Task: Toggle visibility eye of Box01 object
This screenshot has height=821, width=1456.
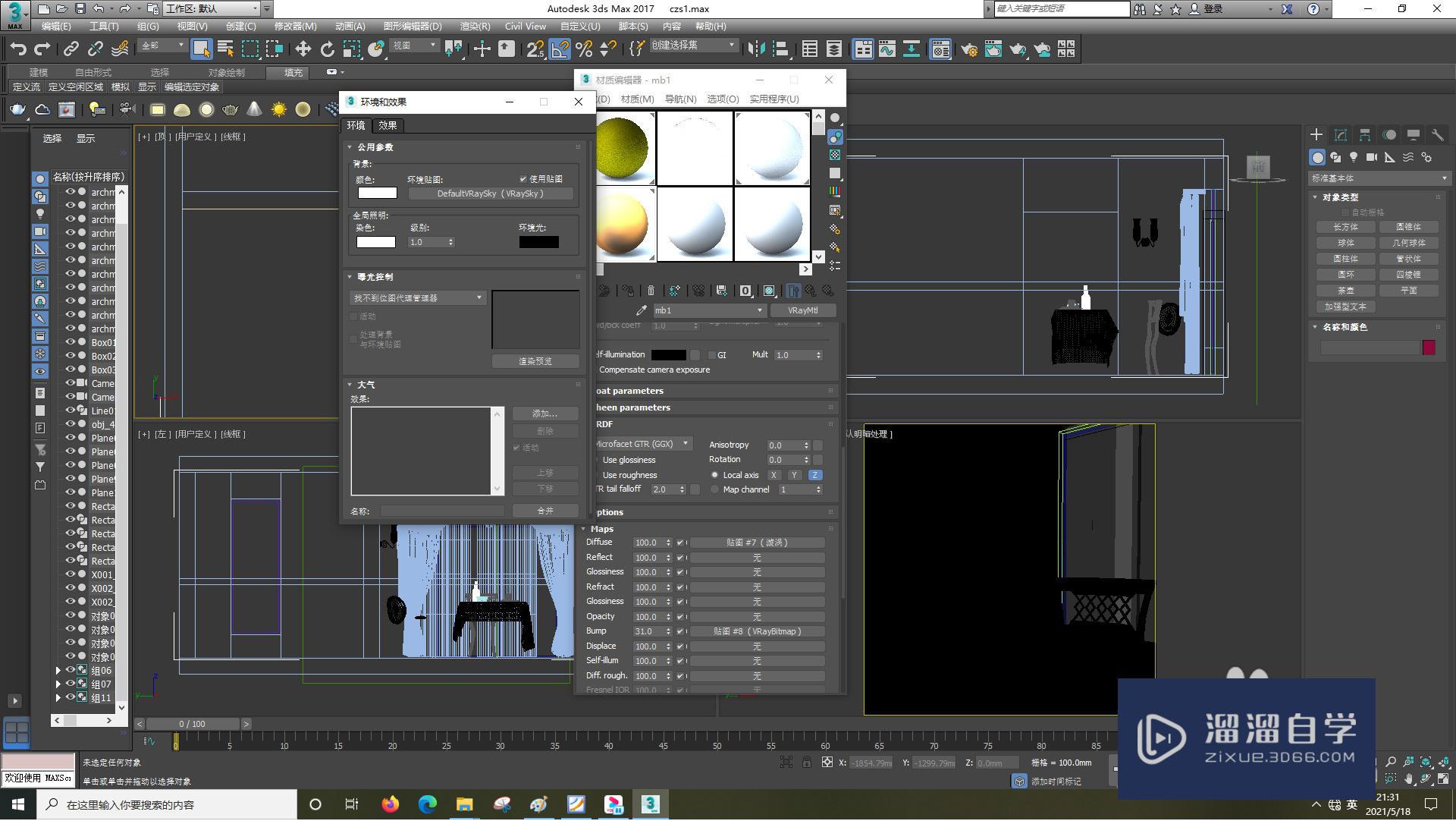Action: point(70,342)
